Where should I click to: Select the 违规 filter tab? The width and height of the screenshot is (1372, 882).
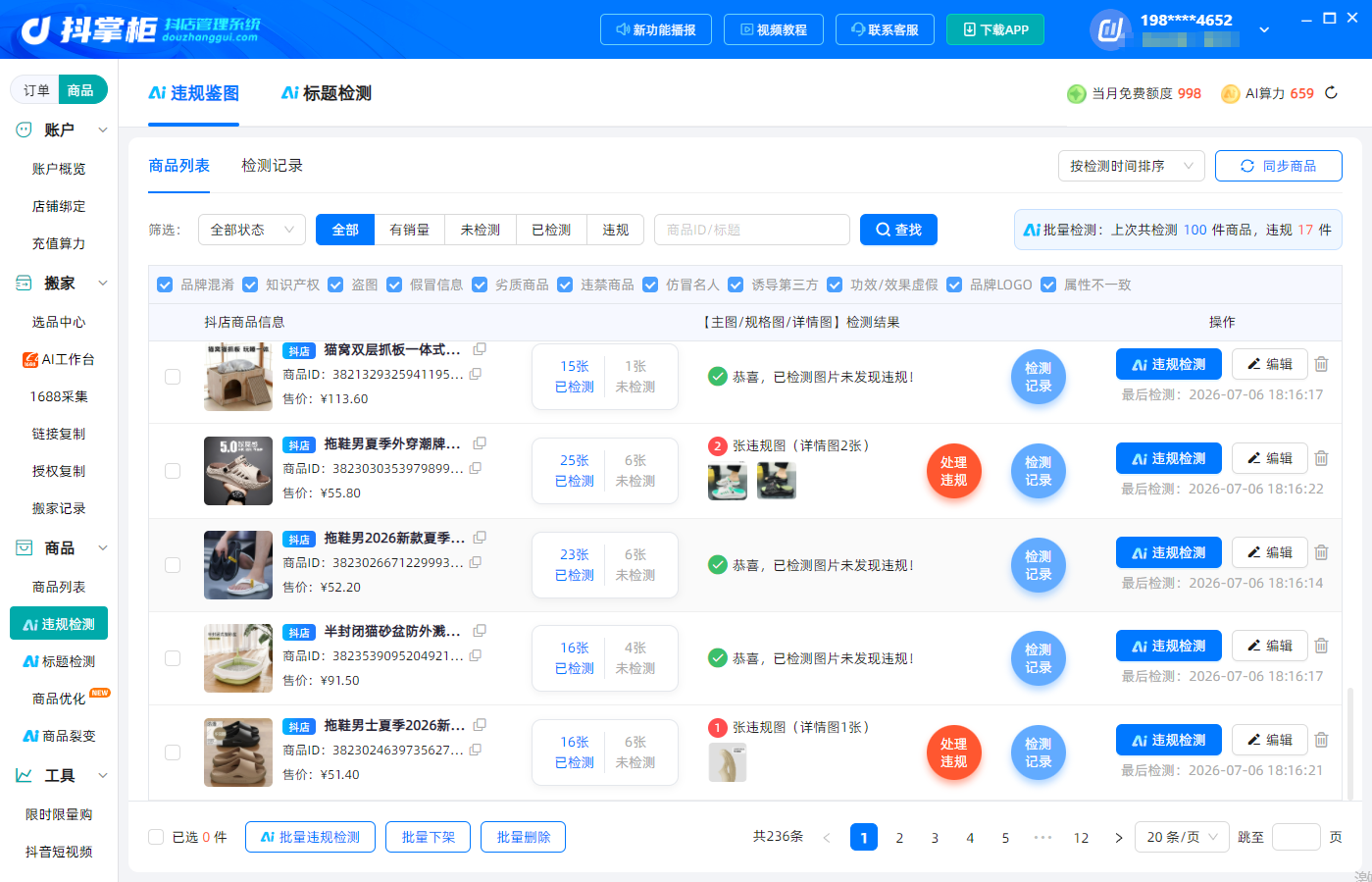(615, 230)
